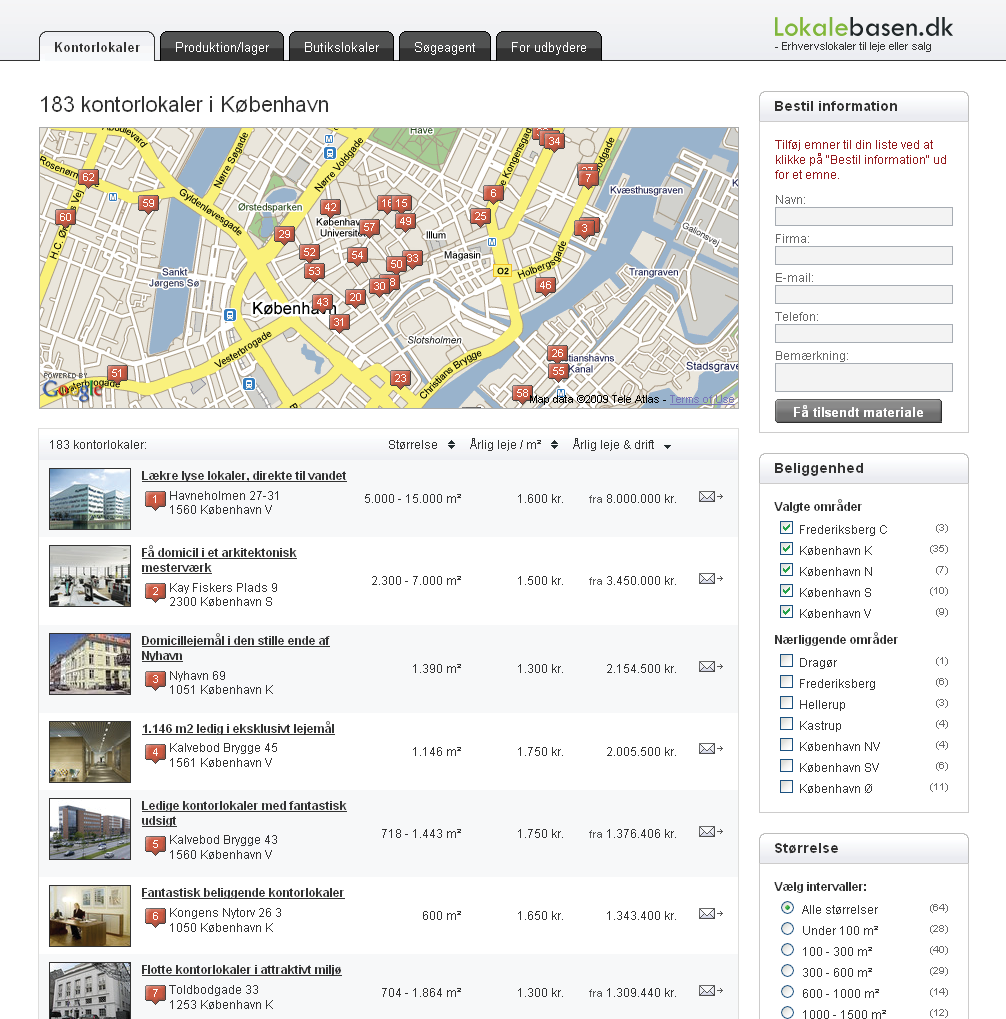
Task: Select map pin number 23
Action: click(x=400, y=378)
